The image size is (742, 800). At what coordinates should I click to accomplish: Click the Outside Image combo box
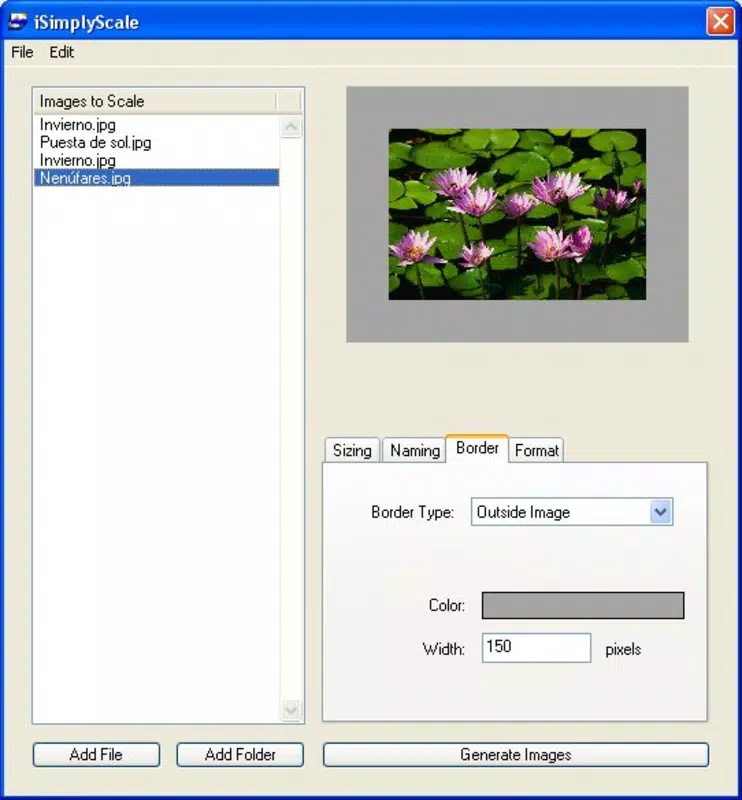[x=572, y=512]
